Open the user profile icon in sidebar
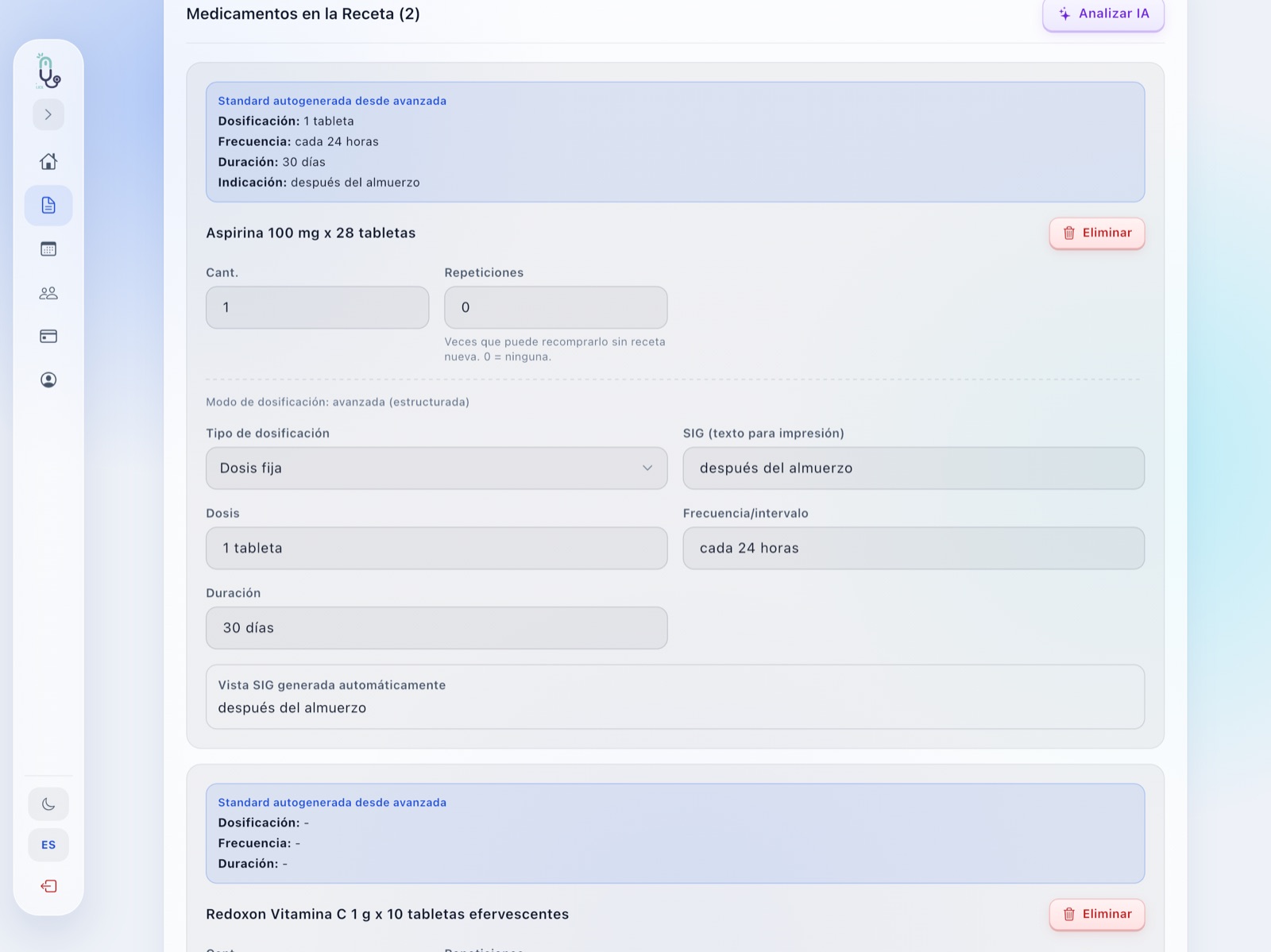The height and width of the screenshot is (952, 1271). coord(48,380)
